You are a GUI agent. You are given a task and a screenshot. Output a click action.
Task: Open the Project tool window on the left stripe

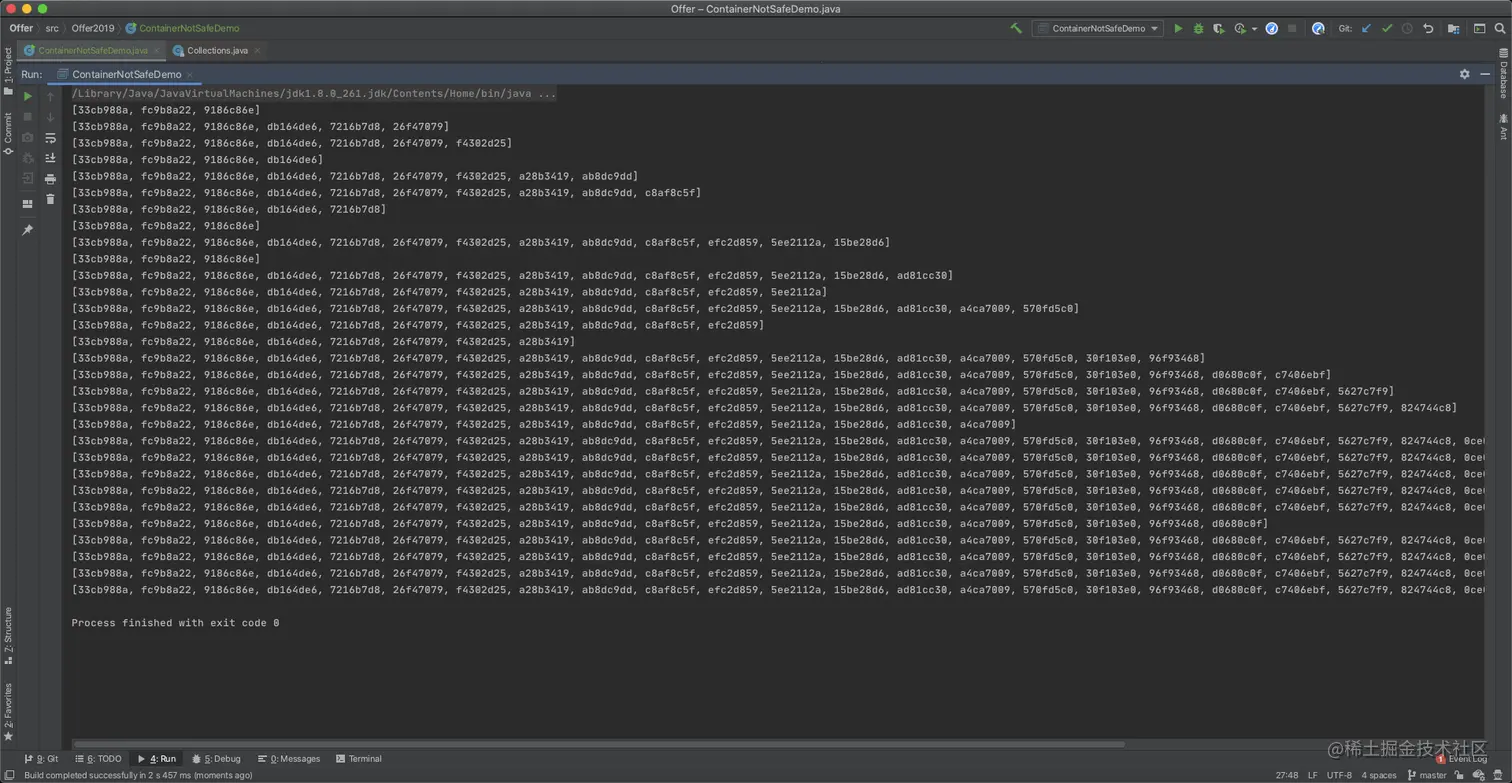coord(8,72)
